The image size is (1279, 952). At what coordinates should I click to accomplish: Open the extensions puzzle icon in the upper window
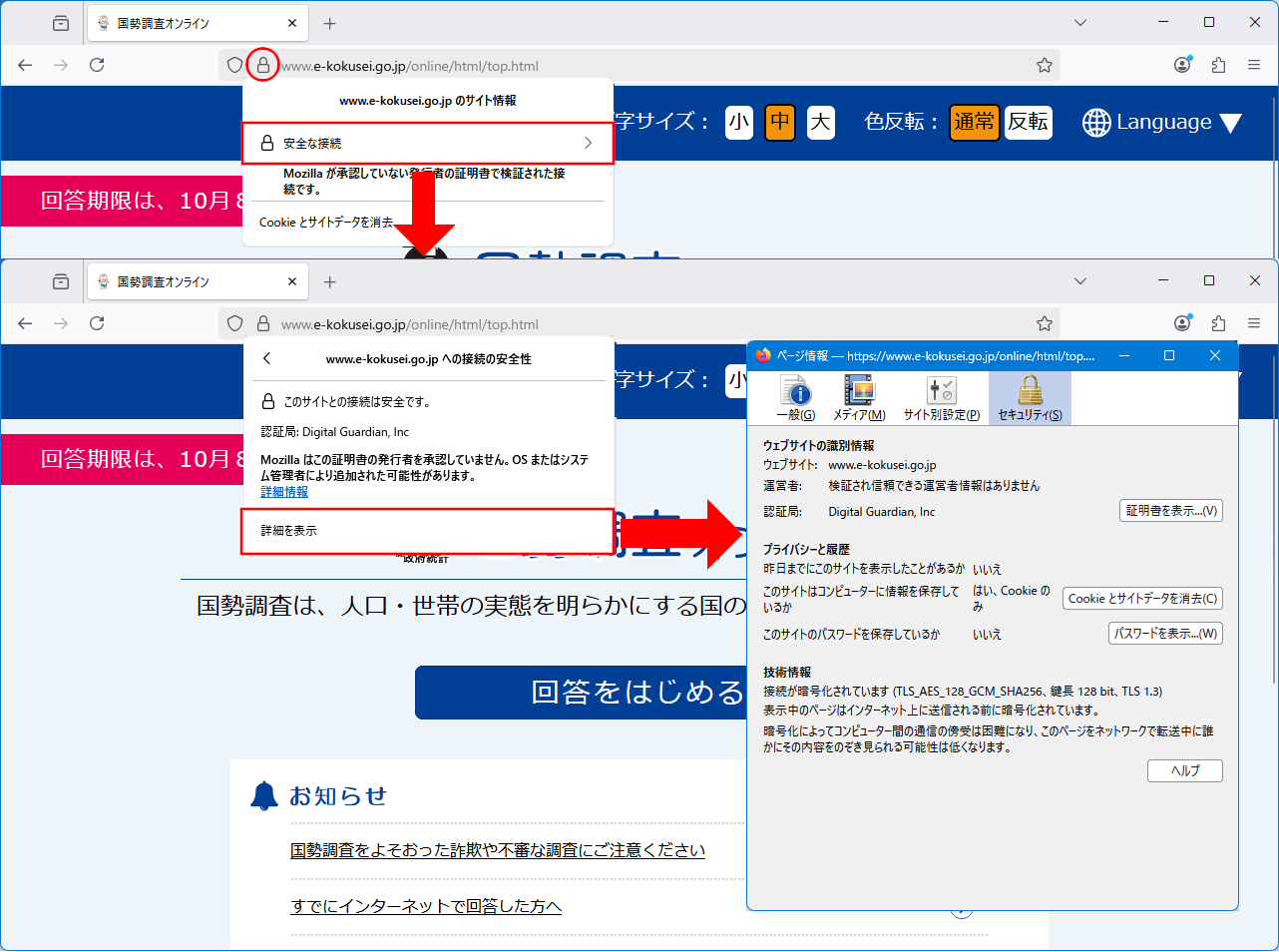pos(1218,65)
